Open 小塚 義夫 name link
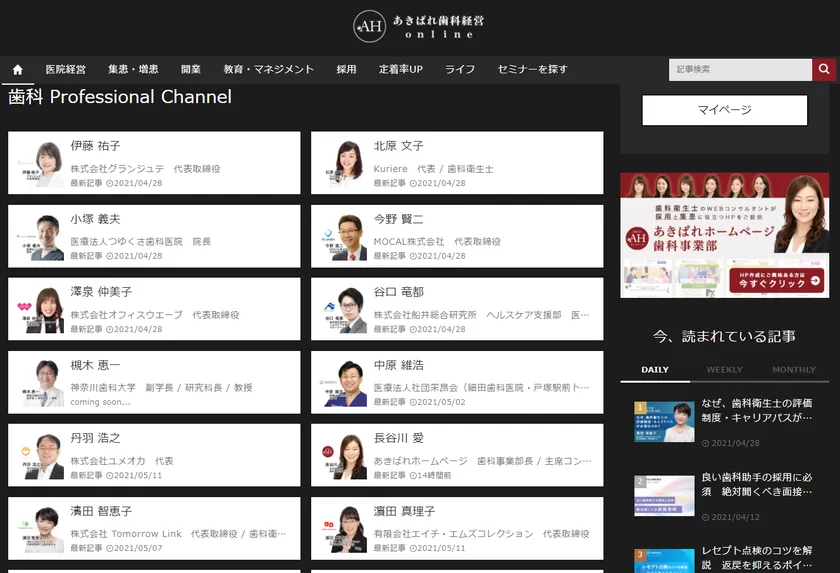 (96, 219)
